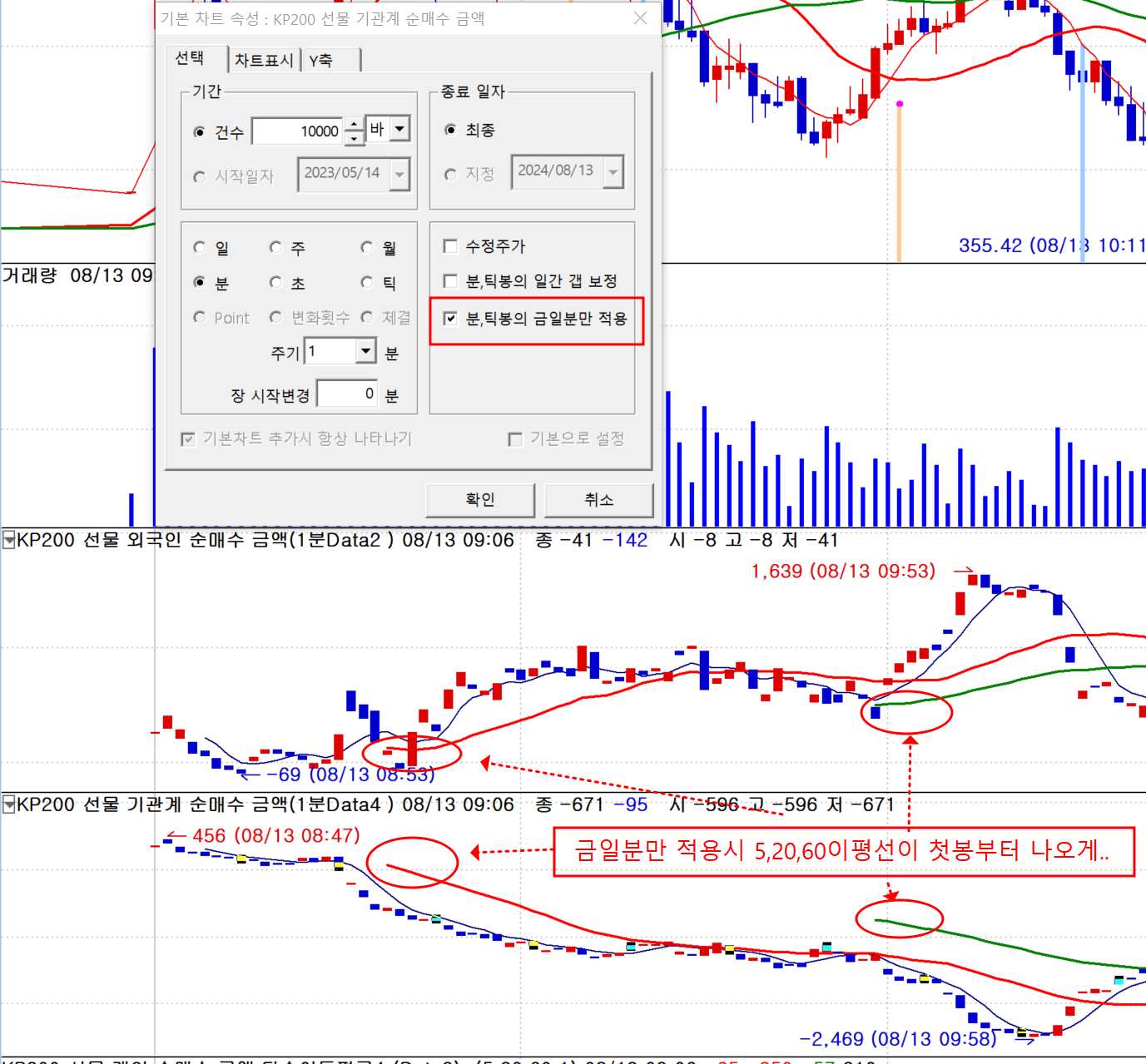Viewport: 1146px width, 1064px height.
Task: Collapse the KP200 기관계 순매수 panel icon
Action: pyautogui.click(x=8, y=804)
